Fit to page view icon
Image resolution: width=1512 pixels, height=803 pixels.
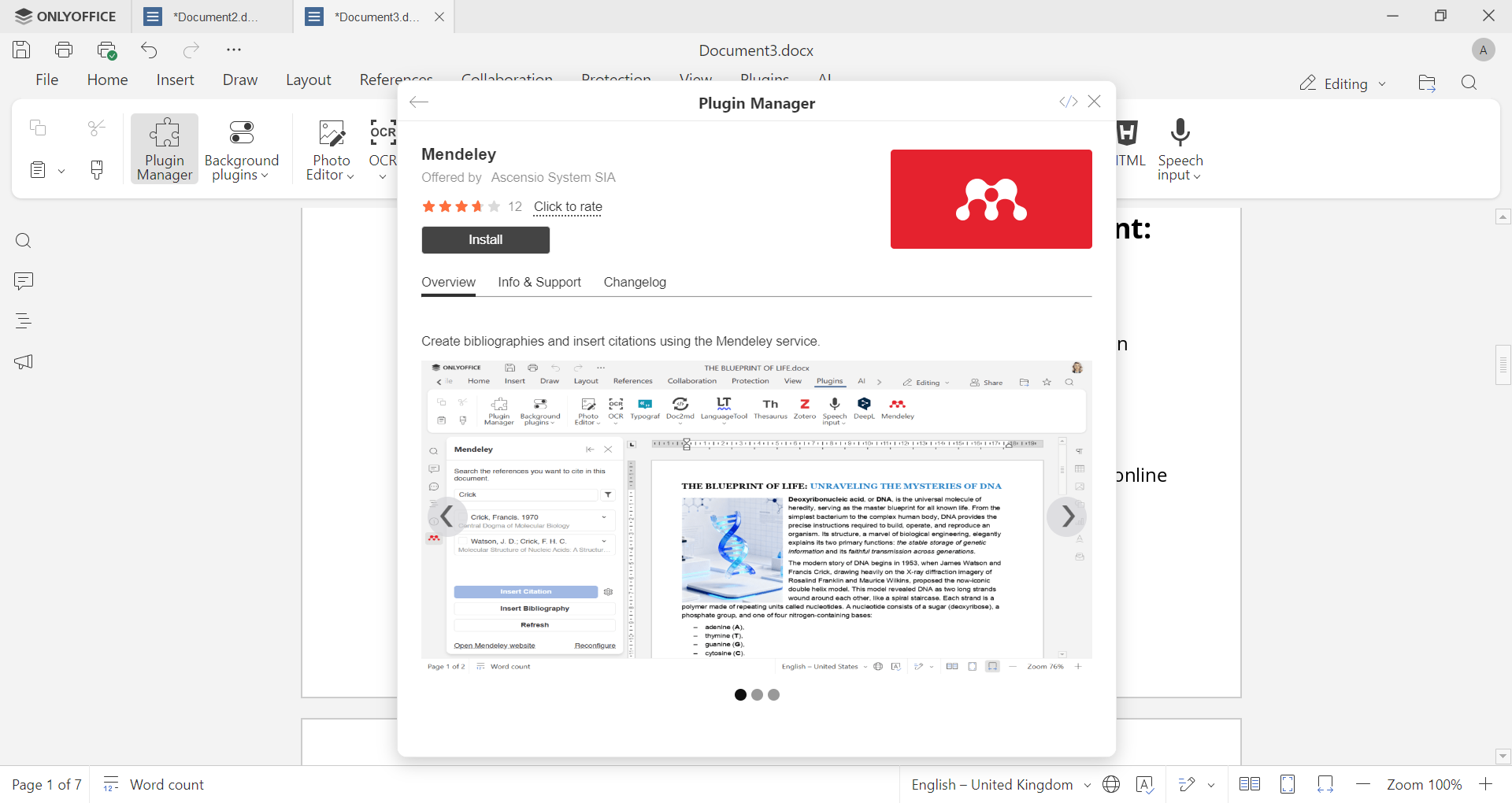[1288, 784]
